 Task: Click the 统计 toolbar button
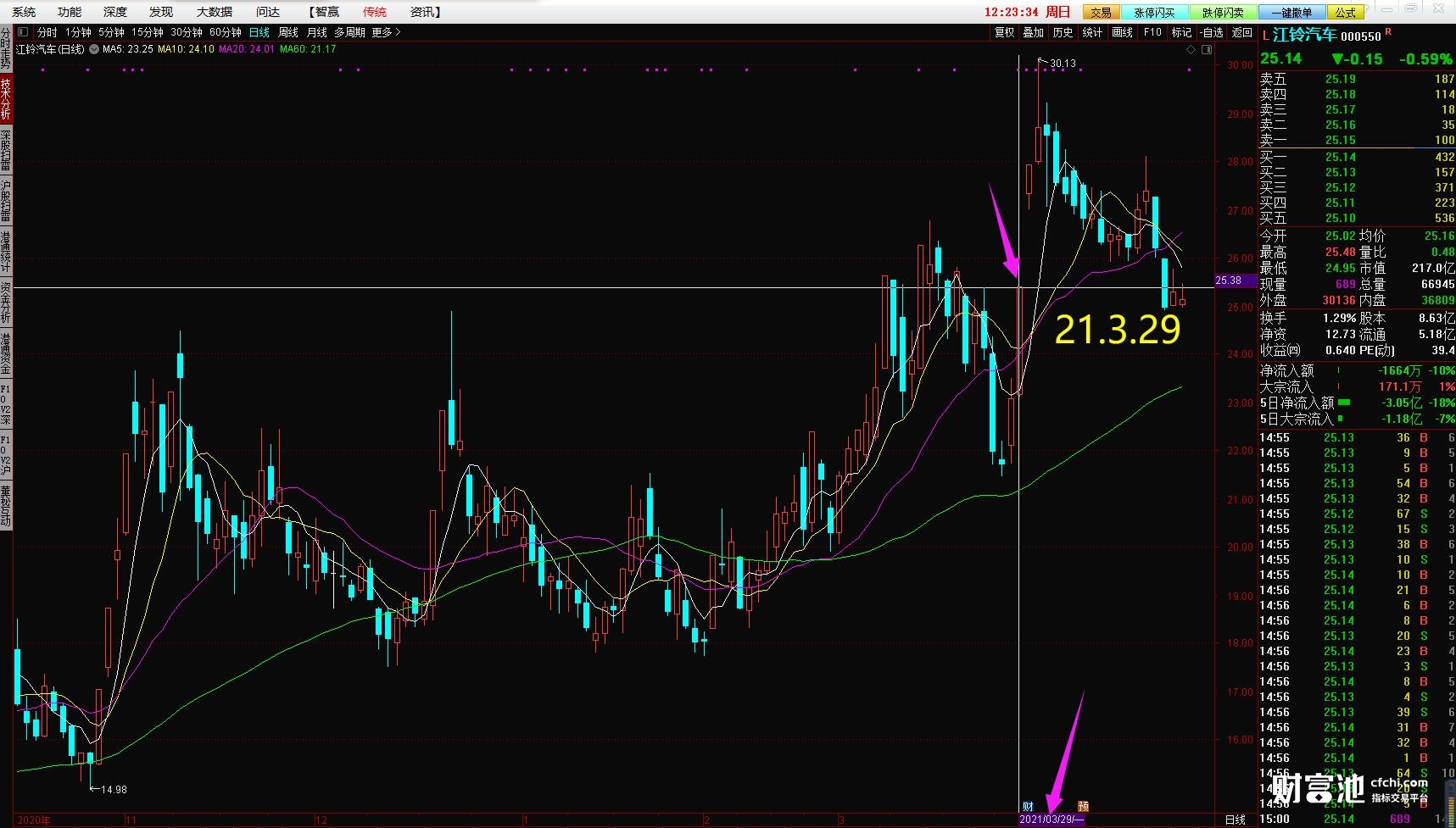point(1093,32)
